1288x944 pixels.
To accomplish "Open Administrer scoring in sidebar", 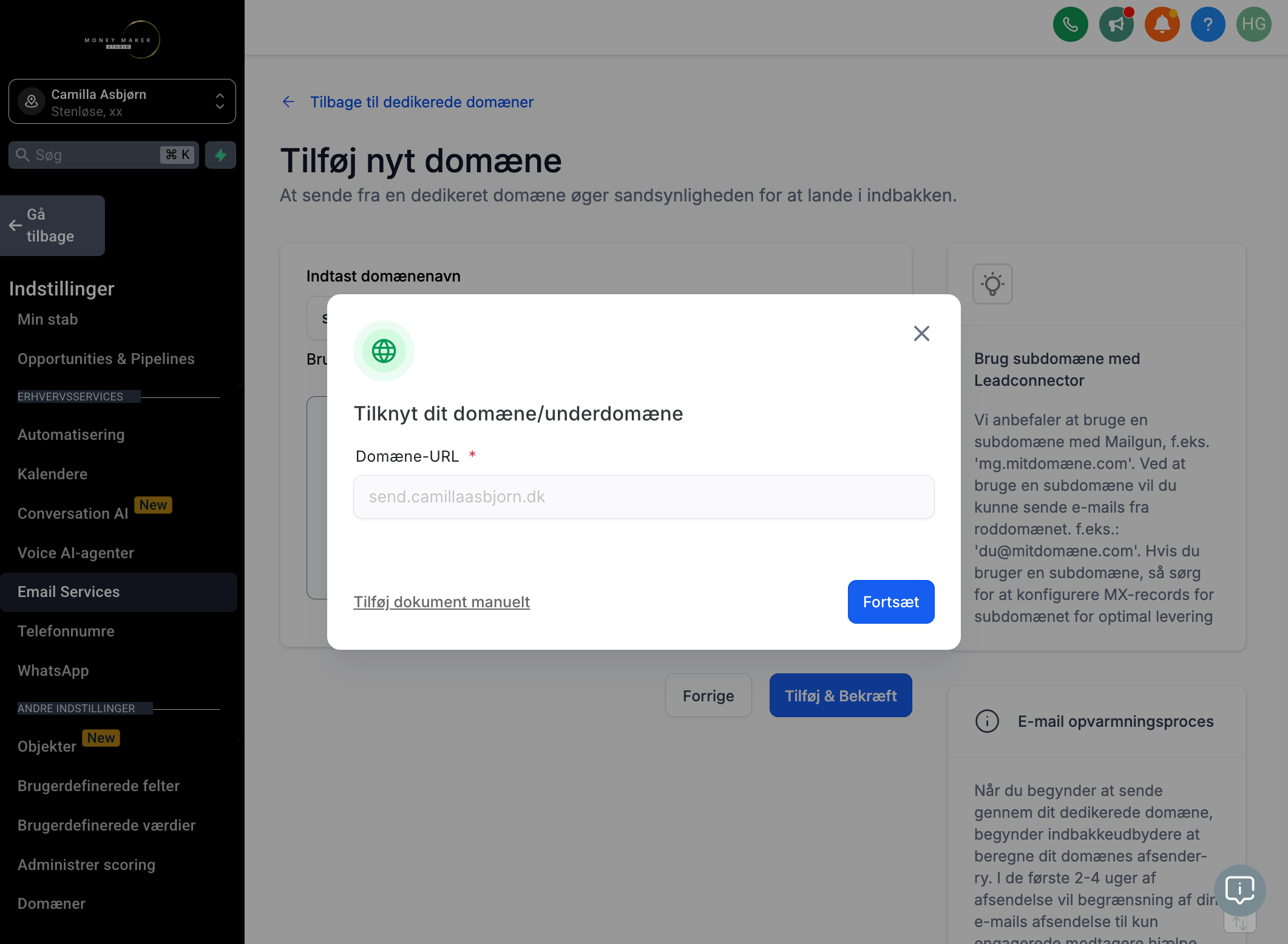I will [x=87, y=865].
